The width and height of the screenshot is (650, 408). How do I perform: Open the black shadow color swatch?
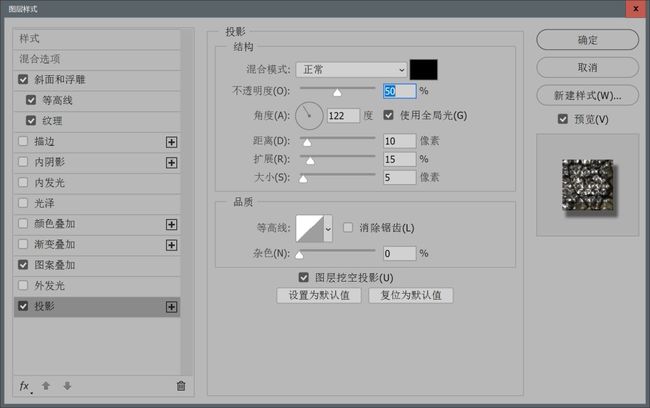pyautogui.click(x=423, y=70)
